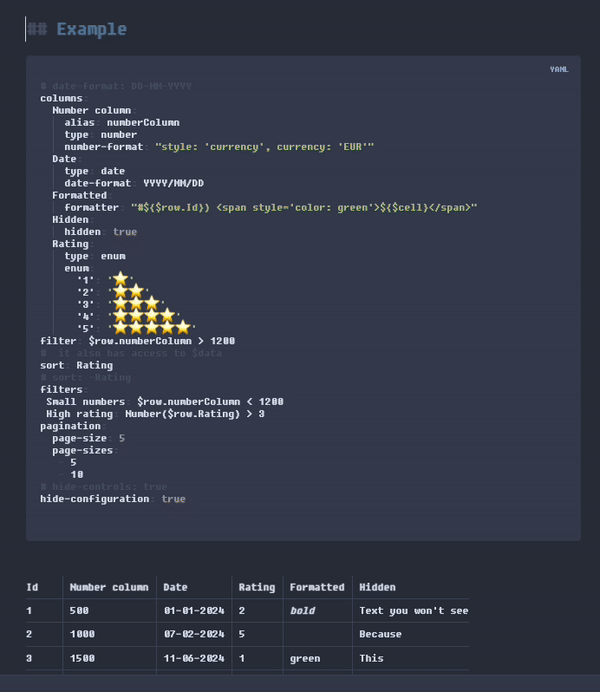Viewport: 600px width, 692px height.
Task: Click the 'columns' key in code
Action: tap(61, 98)
